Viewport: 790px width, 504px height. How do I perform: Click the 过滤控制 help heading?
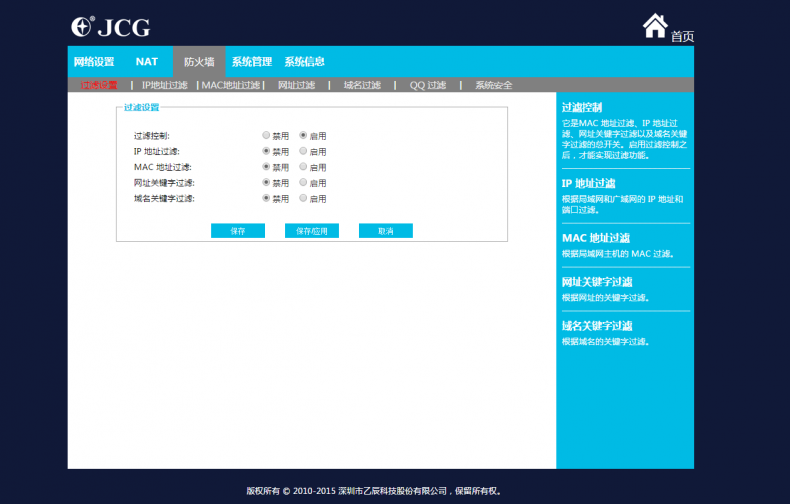coord(582,107)
